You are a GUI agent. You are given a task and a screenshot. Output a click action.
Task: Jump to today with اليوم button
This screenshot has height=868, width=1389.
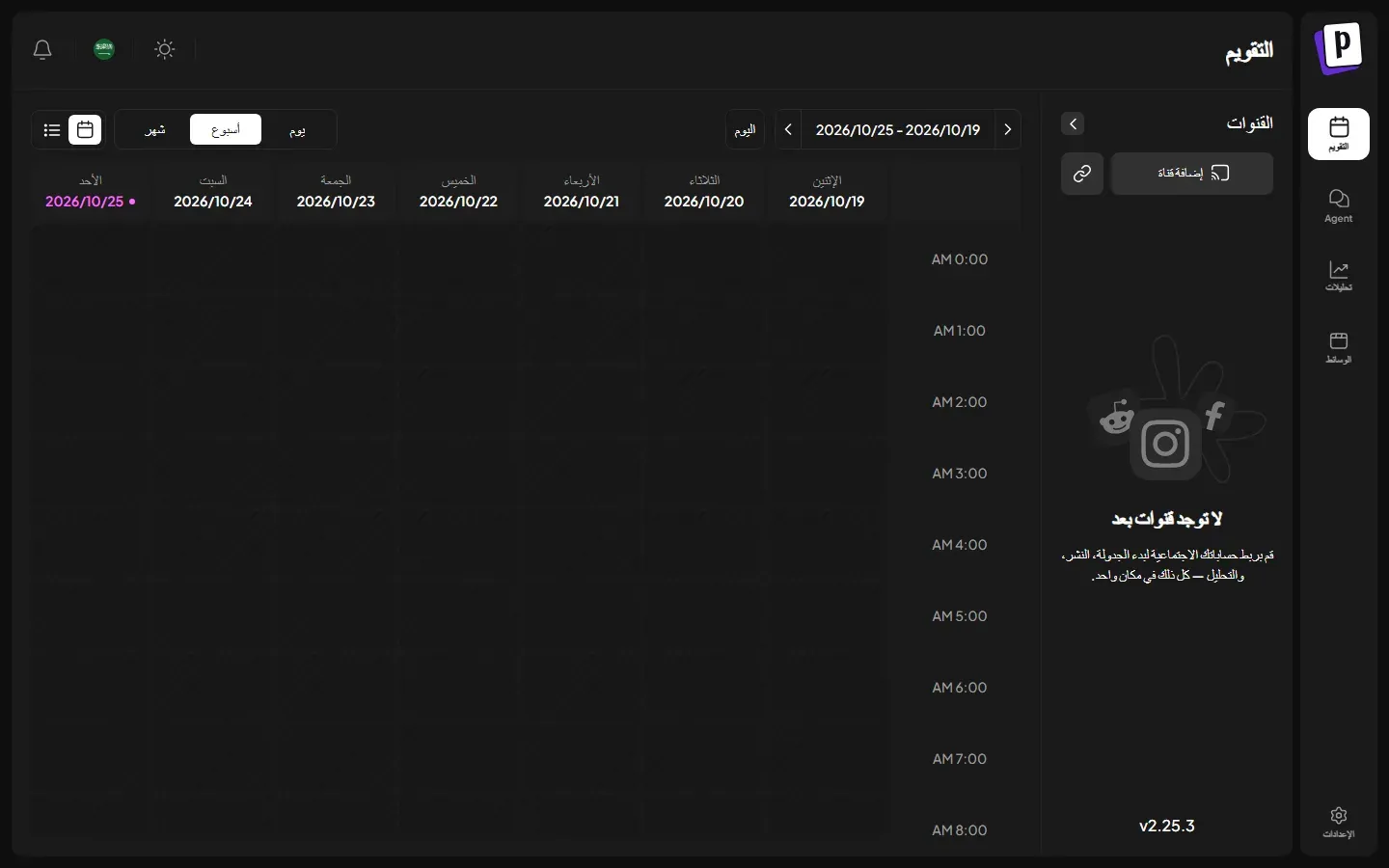coord(745,129)
